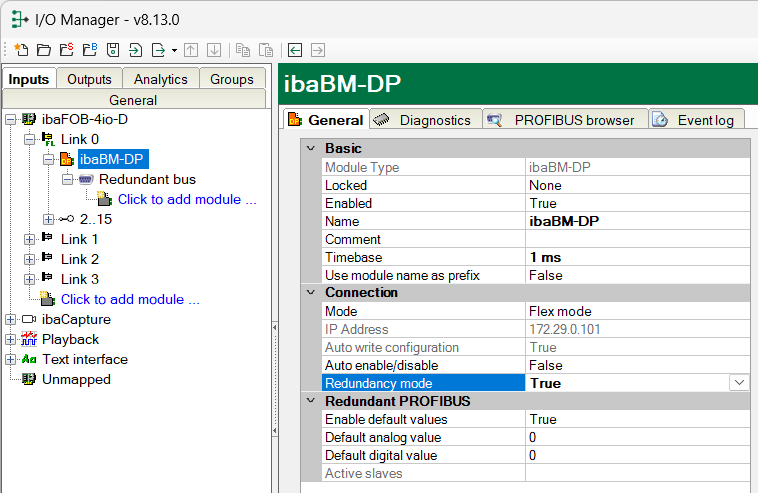Collapse the ibaBM-DP tree node
The height and width of the screenshot is (493, 758).
(48, 160)
